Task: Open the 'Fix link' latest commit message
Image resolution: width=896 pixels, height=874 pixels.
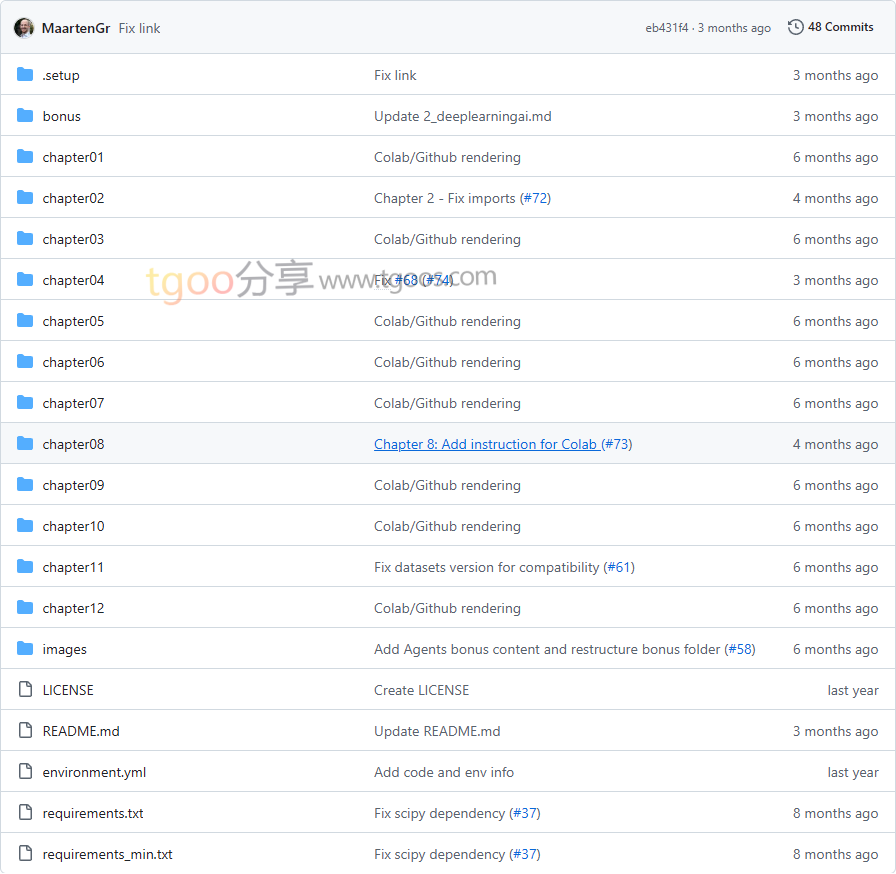Action: [x=139, y=28]
